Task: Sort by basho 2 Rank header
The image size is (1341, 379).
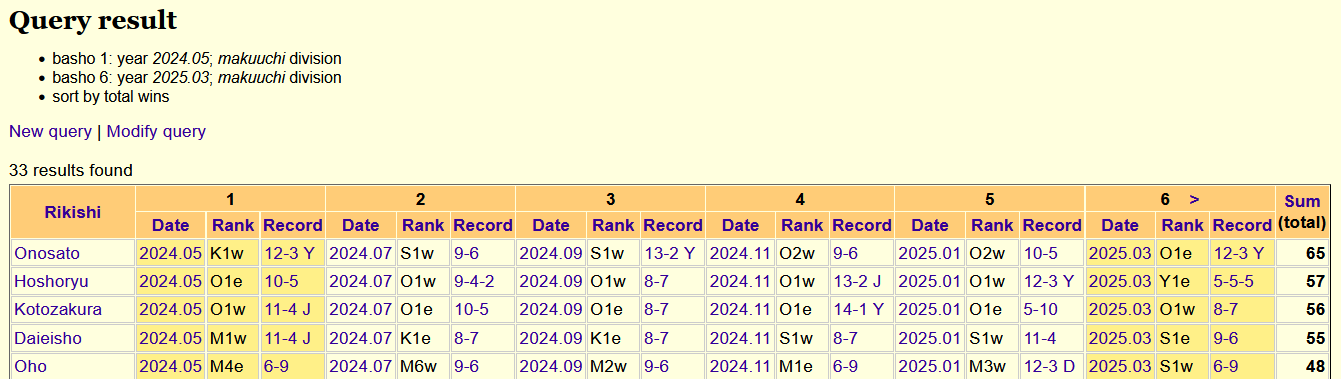Action: (x=423, y=225)
